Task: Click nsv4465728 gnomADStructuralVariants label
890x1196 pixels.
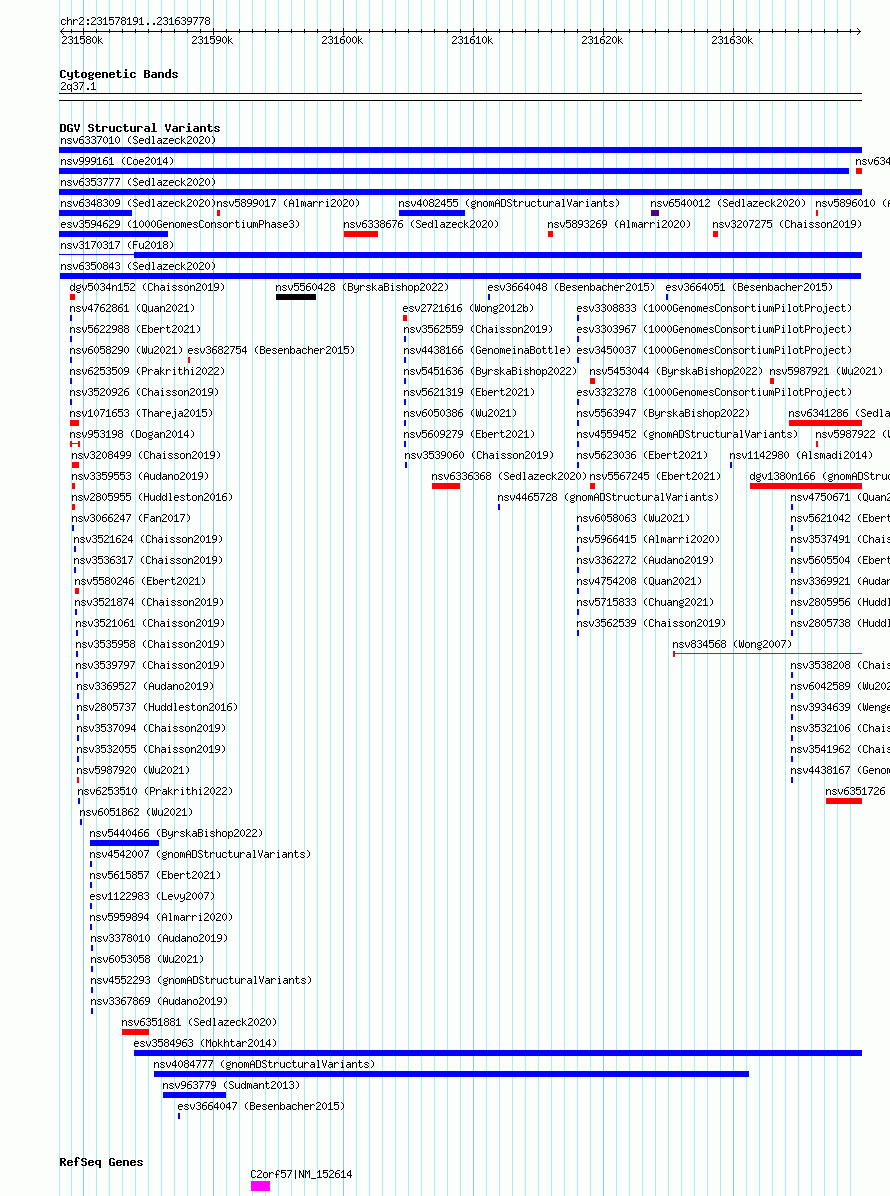Action: 608,497
